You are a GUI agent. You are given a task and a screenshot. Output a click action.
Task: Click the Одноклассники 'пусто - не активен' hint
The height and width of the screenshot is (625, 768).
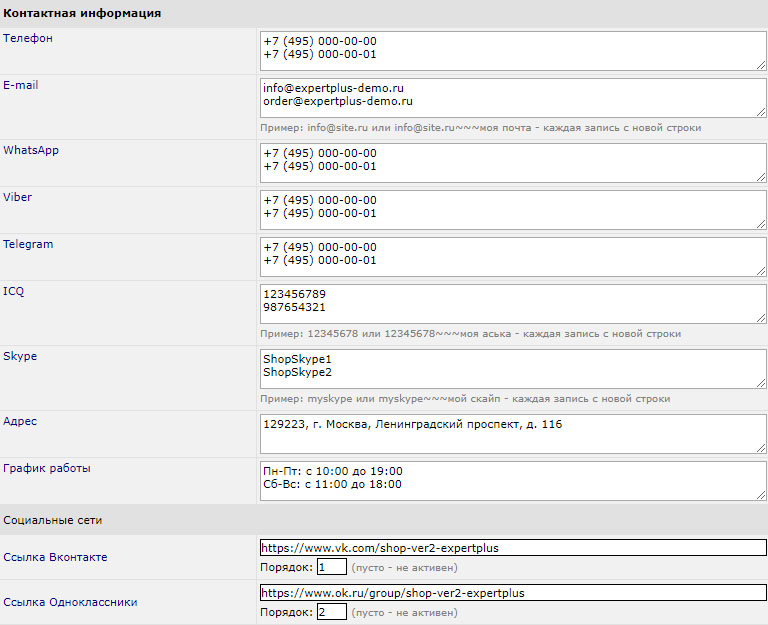405,613
